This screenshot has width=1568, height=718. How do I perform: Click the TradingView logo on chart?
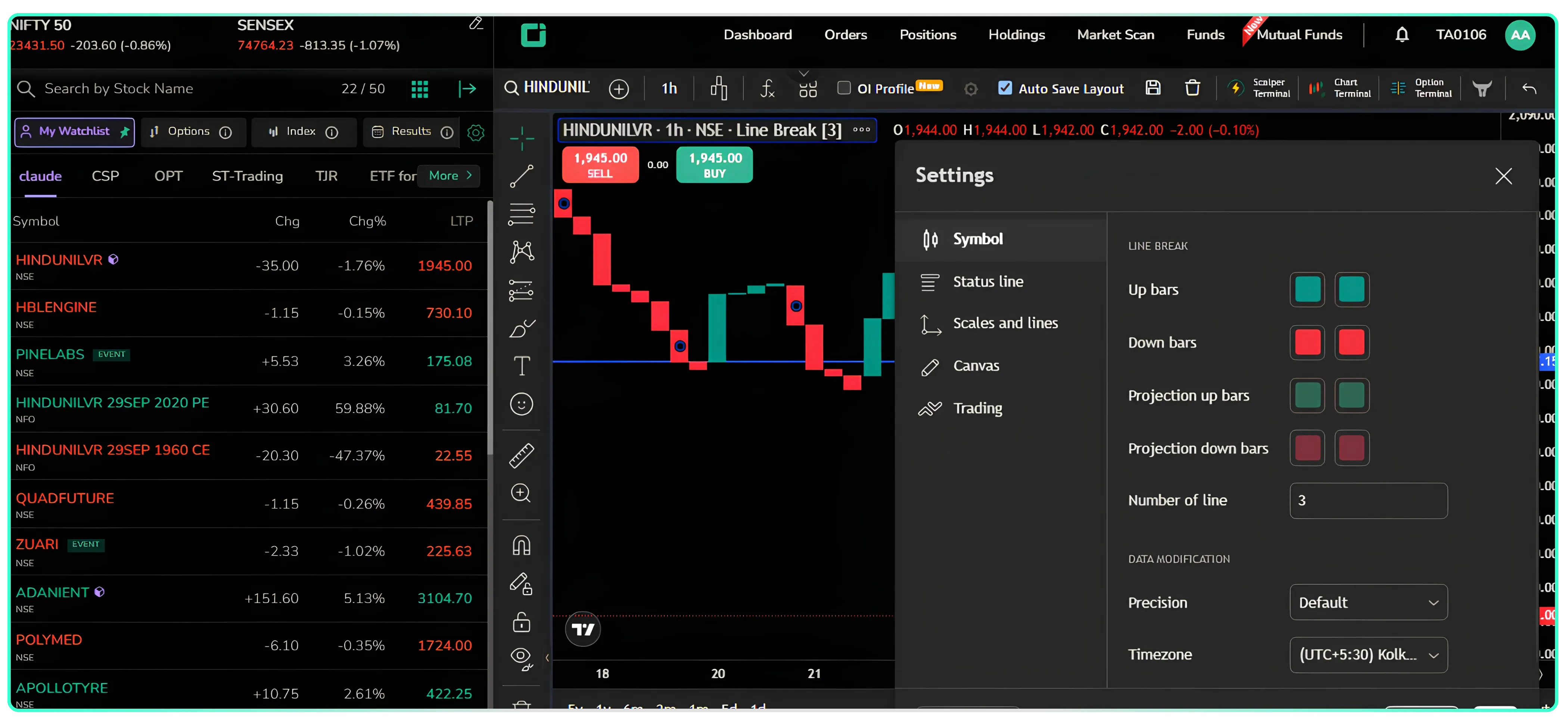(582, 629)
